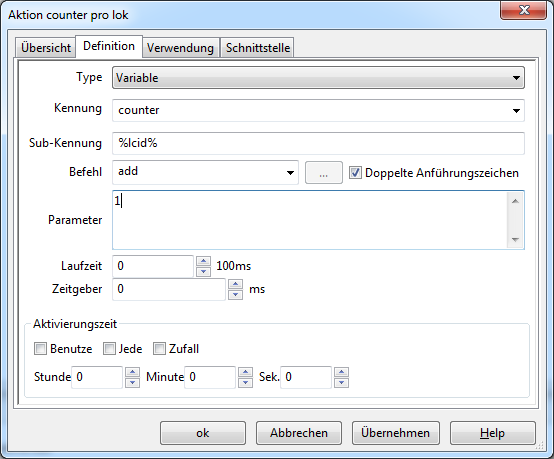Expand the Kennung combo box arrow
Screen dimensions: 554x459
pos(516,111)
